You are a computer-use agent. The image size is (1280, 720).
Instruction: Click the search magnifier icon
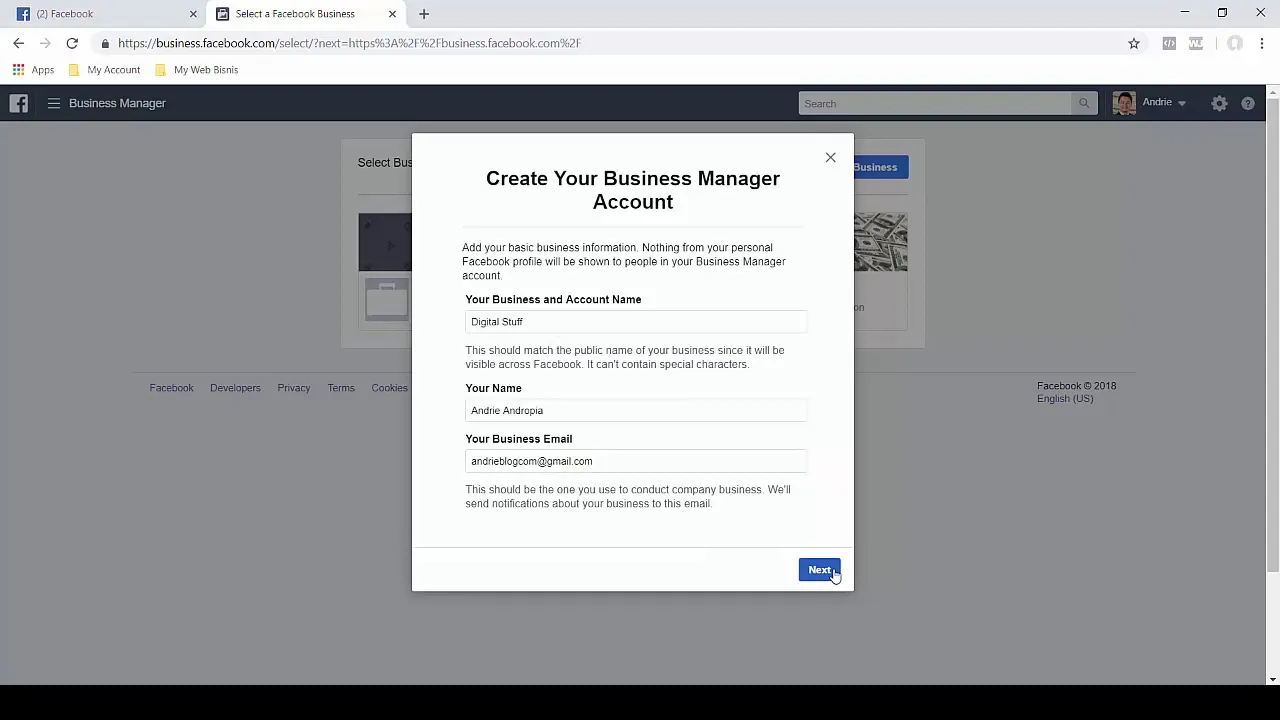click(1084, 104)
